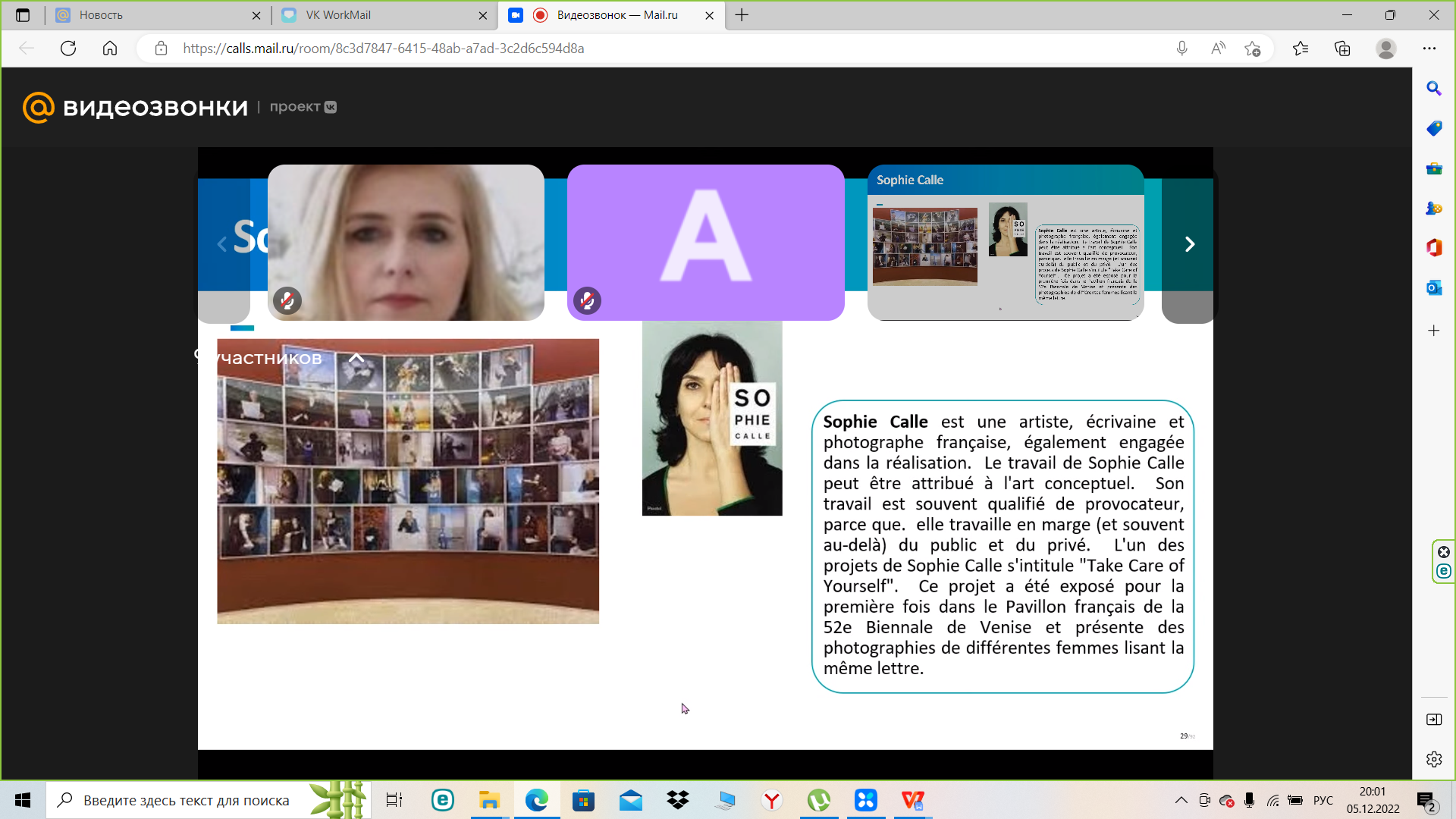Open Edge sidebar settings gear

click(x=1434, y=759)
